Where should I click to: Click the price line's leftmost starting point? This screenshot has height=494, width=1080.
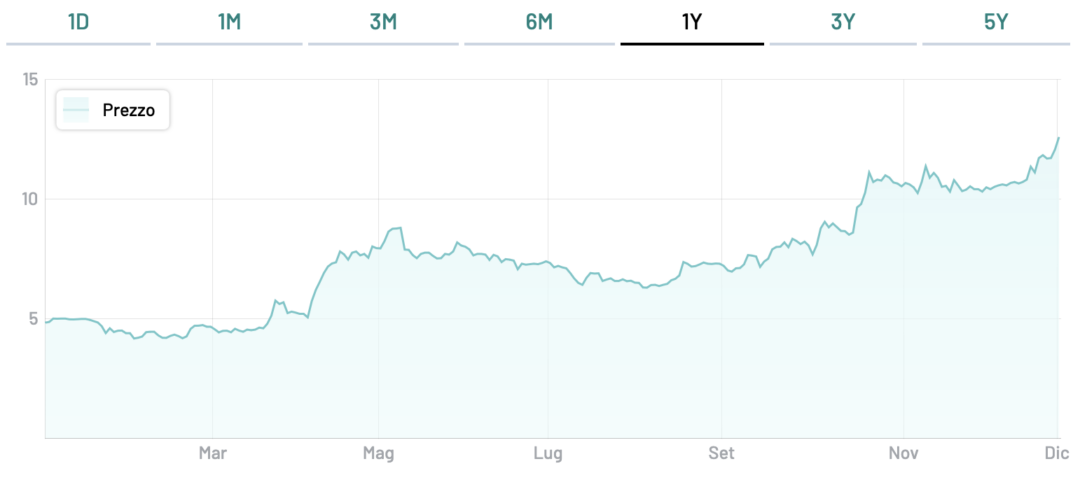(46, 322)
